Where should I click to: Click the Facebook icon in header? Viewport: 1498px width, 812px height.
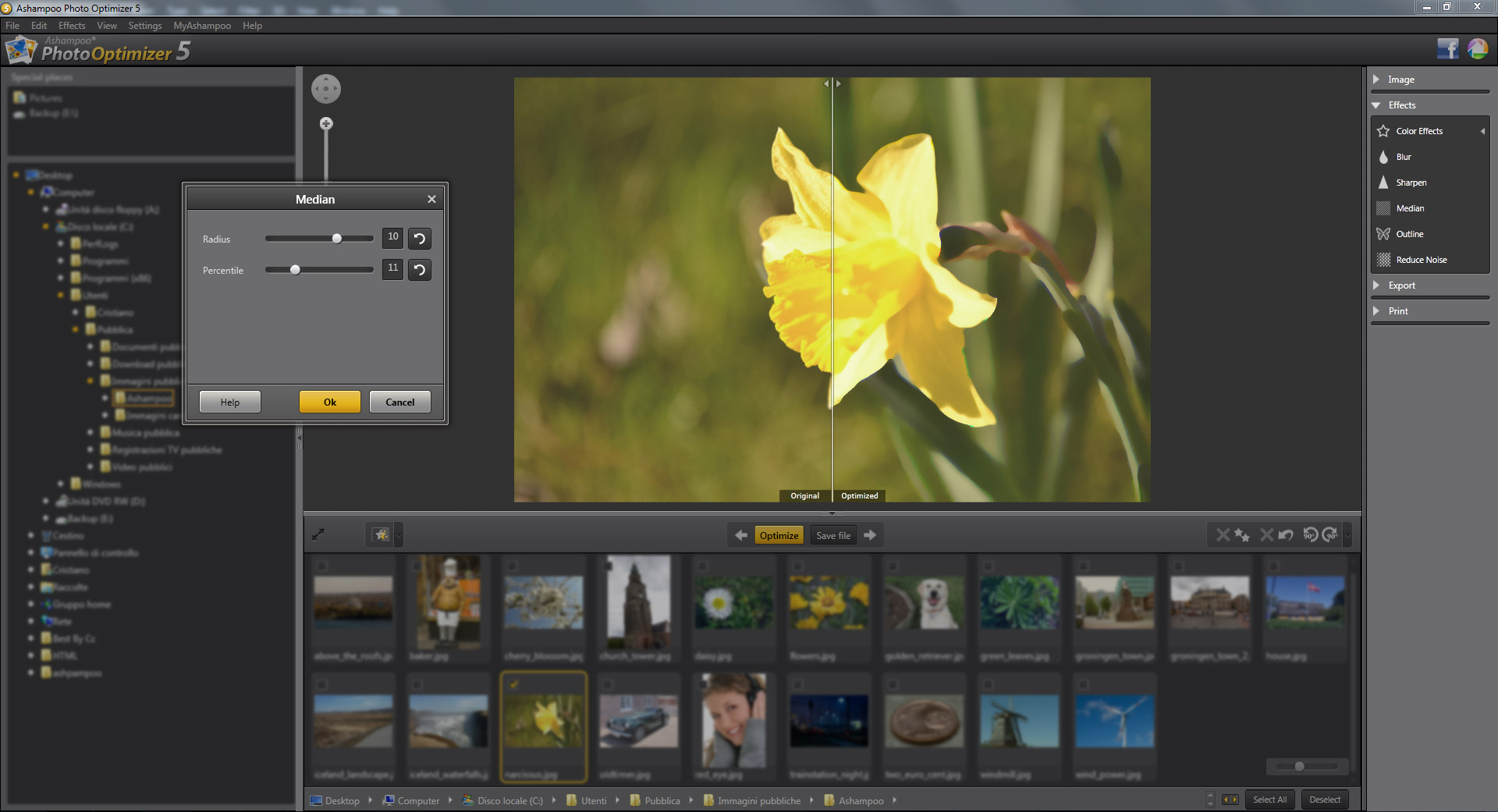pos(1447,49)
